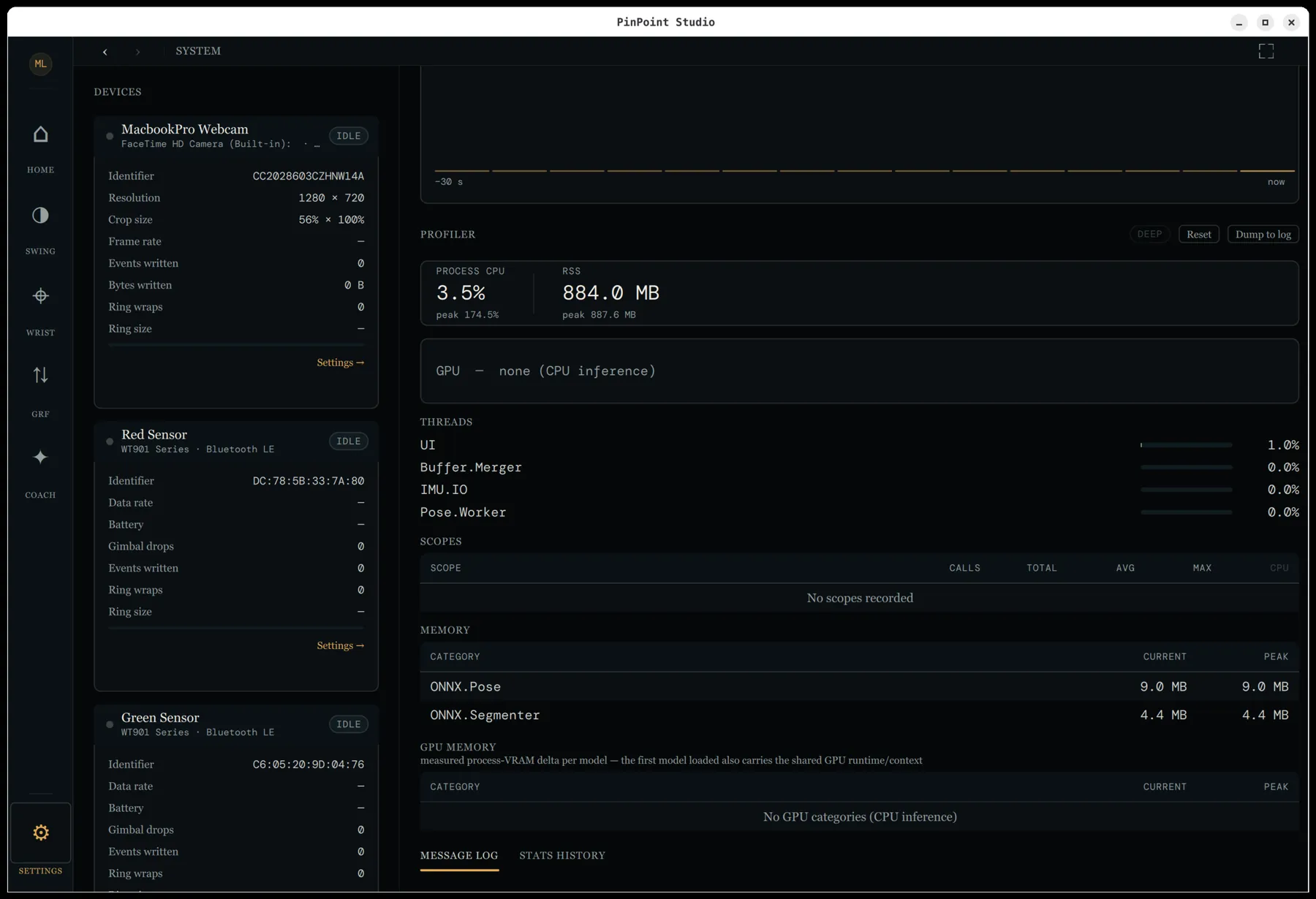Open the Coach sparkle section
Image resolution: width=1316 pixels, height=899 pixels.
40,473
